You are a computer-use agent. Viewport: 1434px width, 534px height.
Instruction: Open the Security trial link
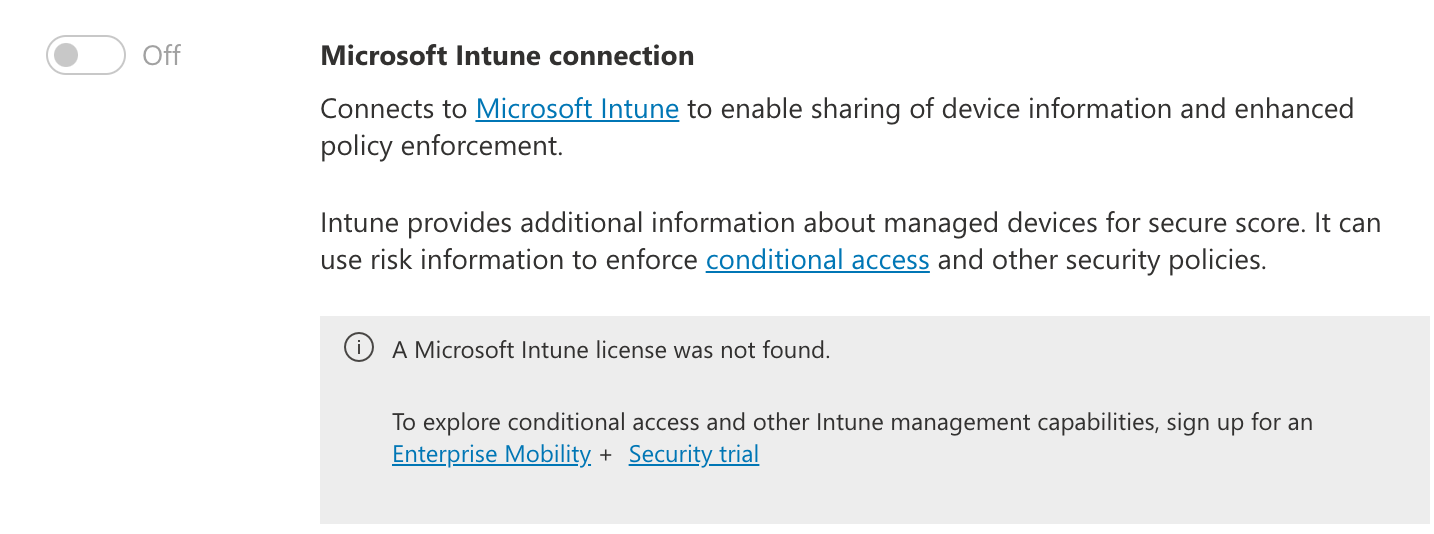(x=694, y=454)
